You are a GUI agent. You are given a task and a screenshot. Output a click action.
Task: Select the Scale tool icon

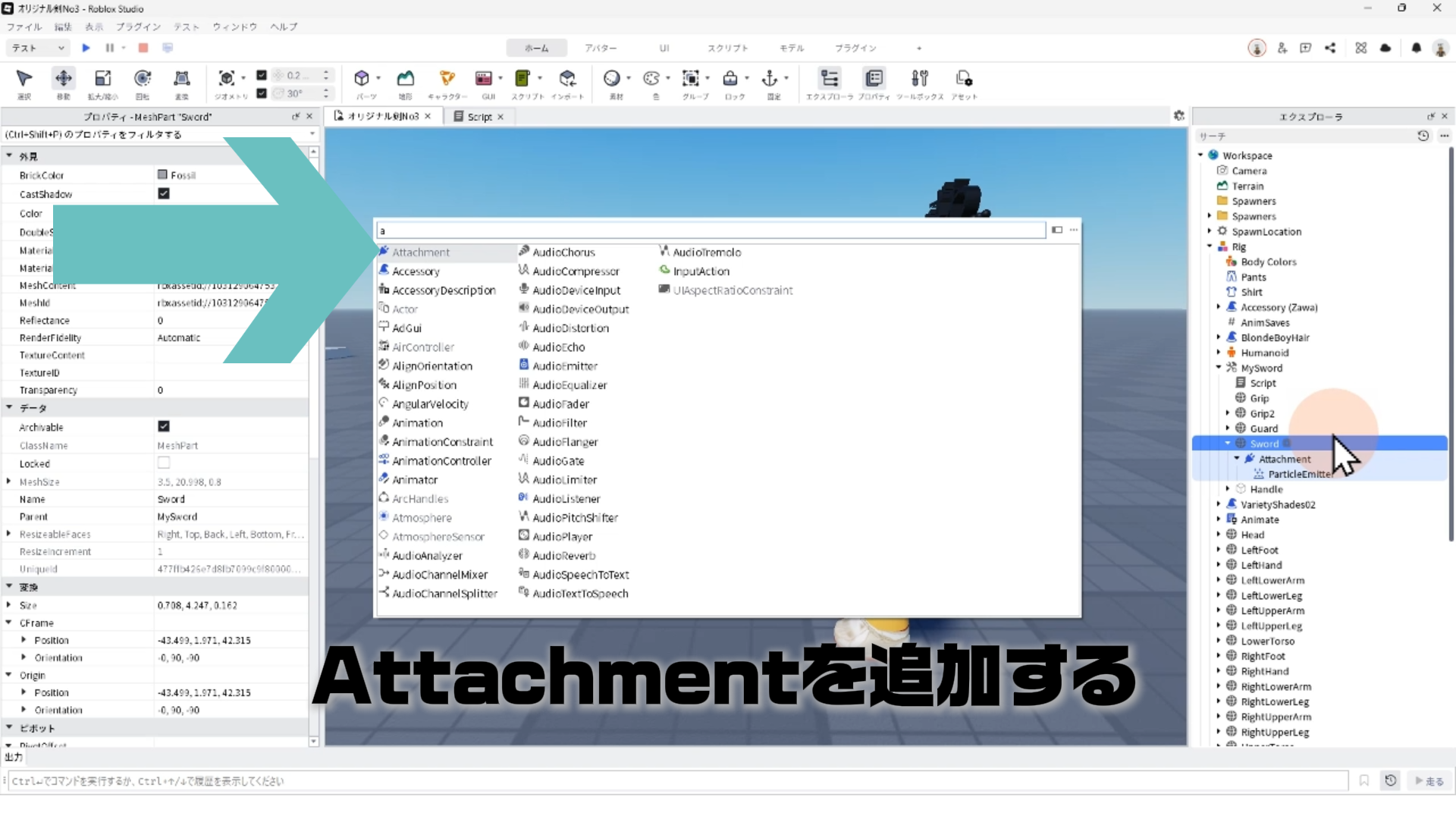click(x=102, y=79)
